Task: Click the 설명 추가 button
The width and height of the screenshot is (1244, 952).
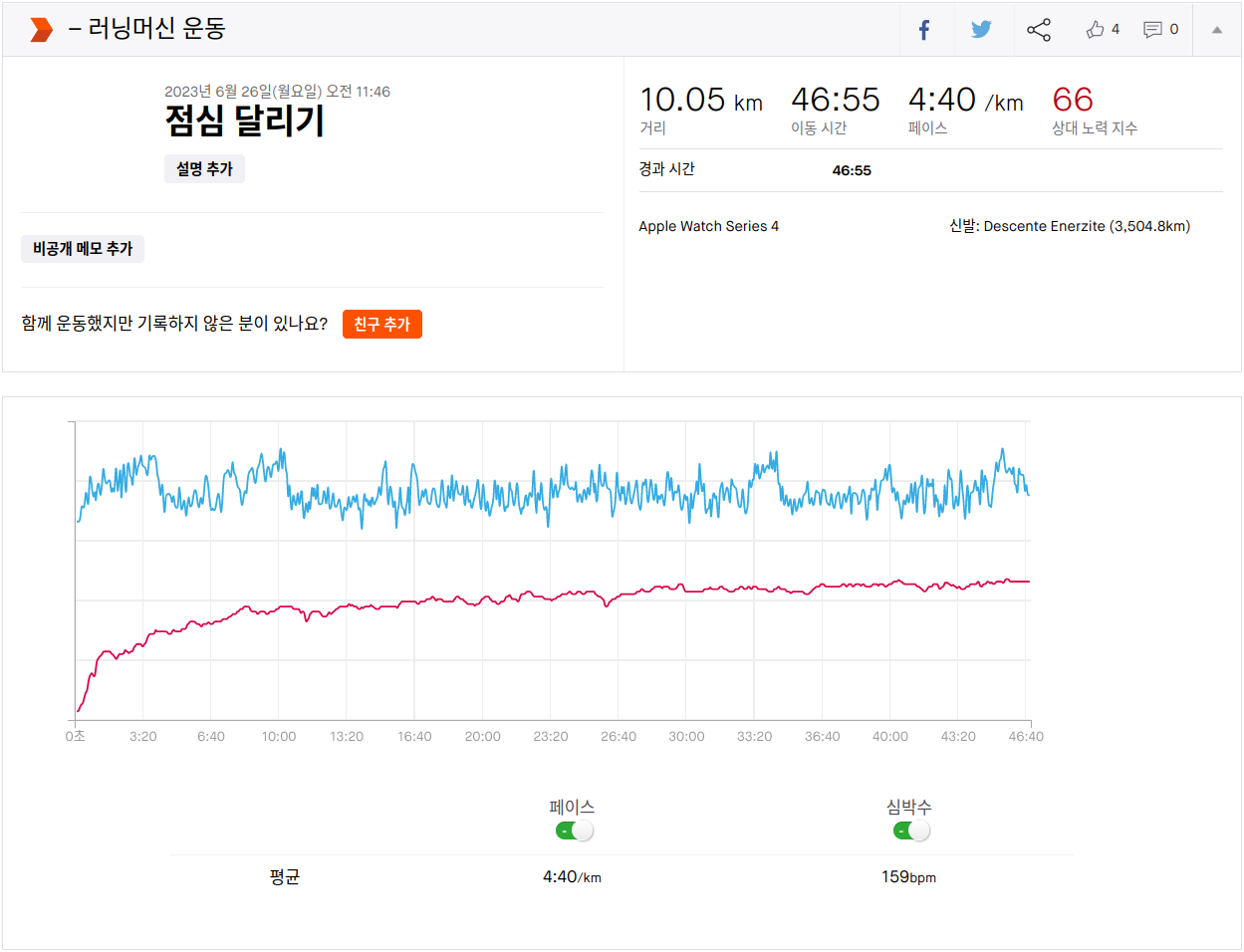Action: [x=204, y=169]
